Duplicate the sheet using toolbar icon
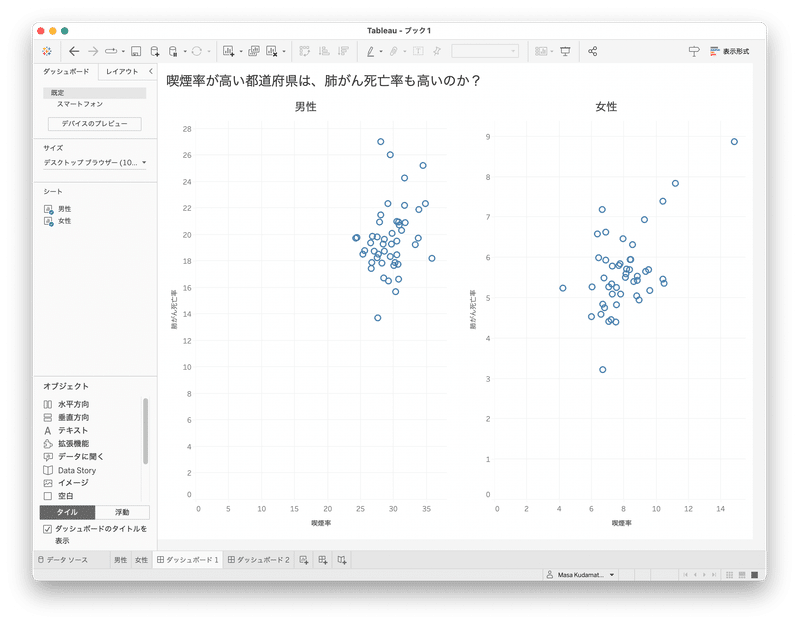The height and width of the screenshot is (625, 800). [x=254, y=51]
